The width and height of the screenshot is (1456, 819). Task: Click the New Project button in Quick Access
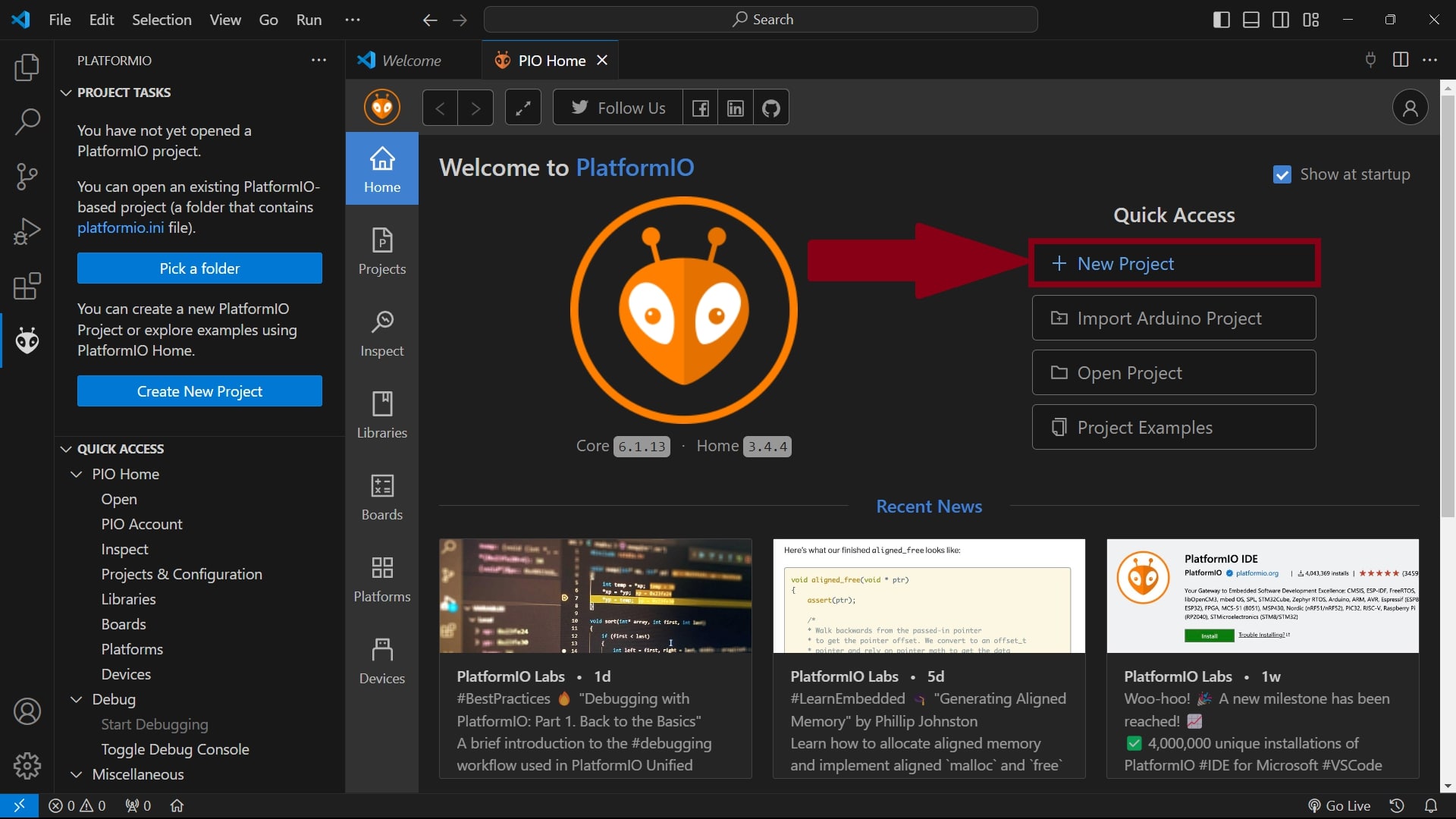(1173, 264)
